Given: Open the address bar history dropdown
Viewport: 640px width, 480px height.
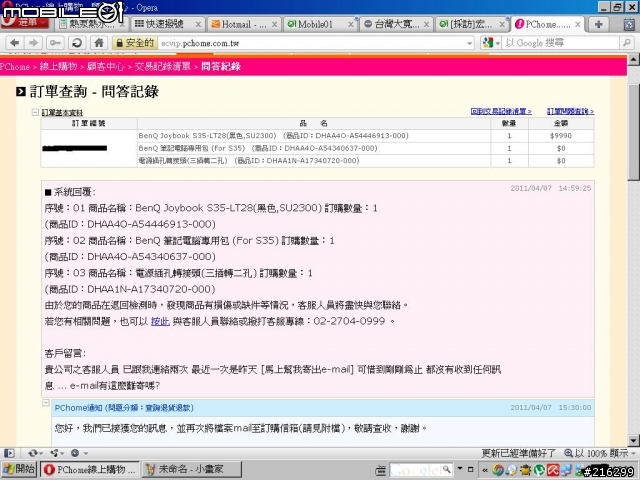Looking at the screenshot, I should pos(469,43).
